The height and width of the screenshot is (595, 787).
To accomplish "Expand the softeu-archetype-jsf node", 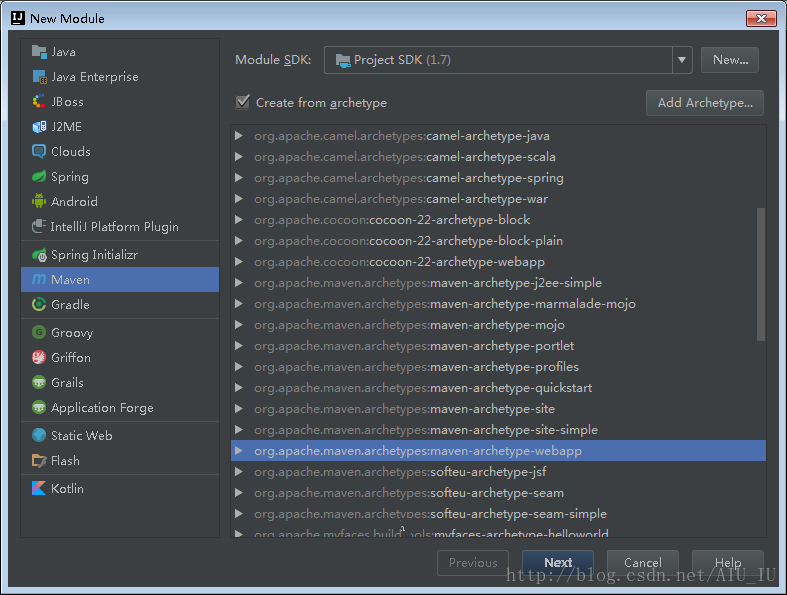I will coord(239,472).
